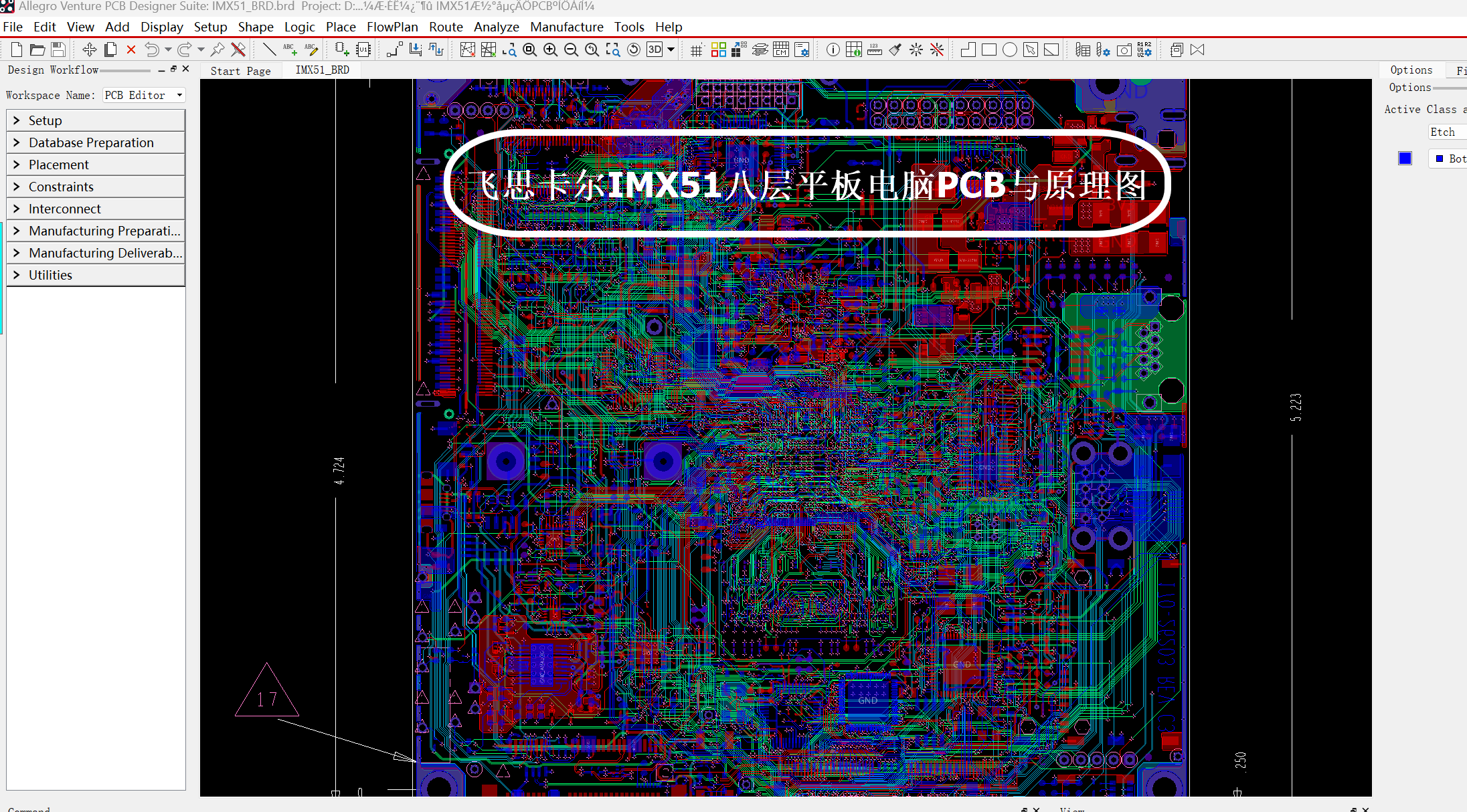1467x812 pixels.
Task: Click the camera snapshot icon
Action: coord(1125,49)
